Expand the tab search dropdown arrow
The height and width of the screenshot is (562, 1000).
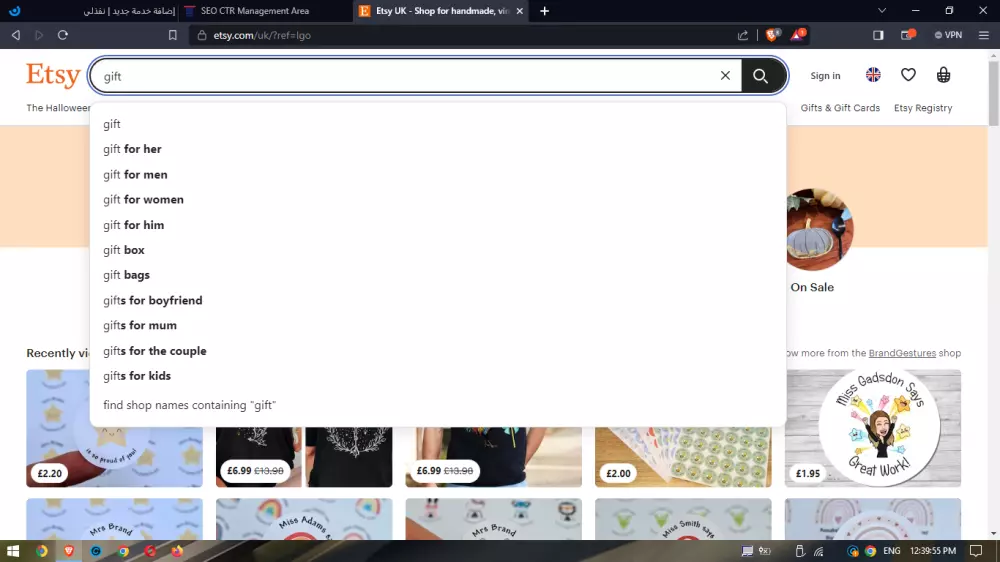click(882, 11)
